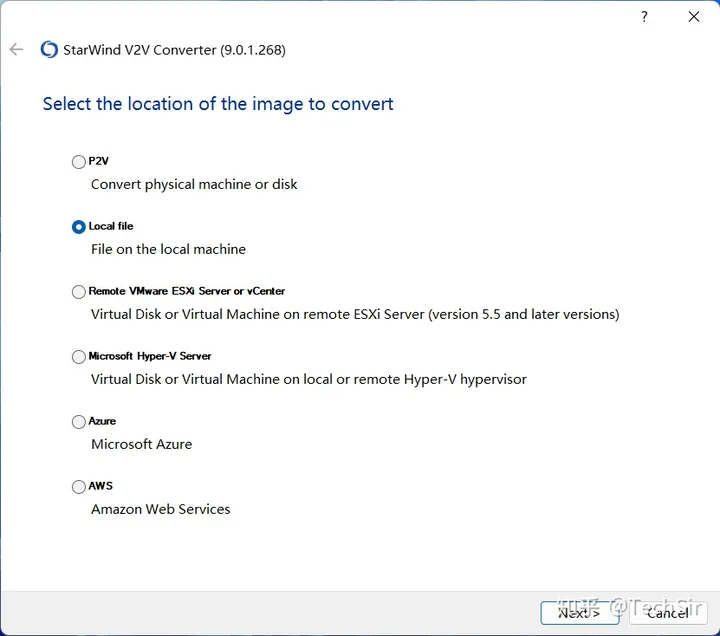Click the Hyper-V hypervisor description text

(x=308, y=379)
